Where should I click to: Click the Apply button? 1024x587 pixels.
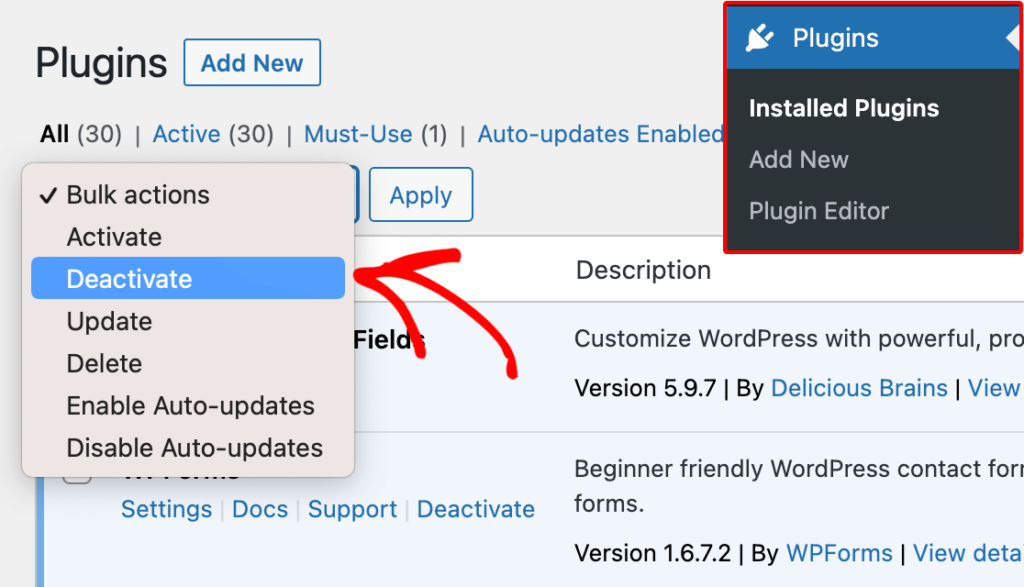click(420, 195)
